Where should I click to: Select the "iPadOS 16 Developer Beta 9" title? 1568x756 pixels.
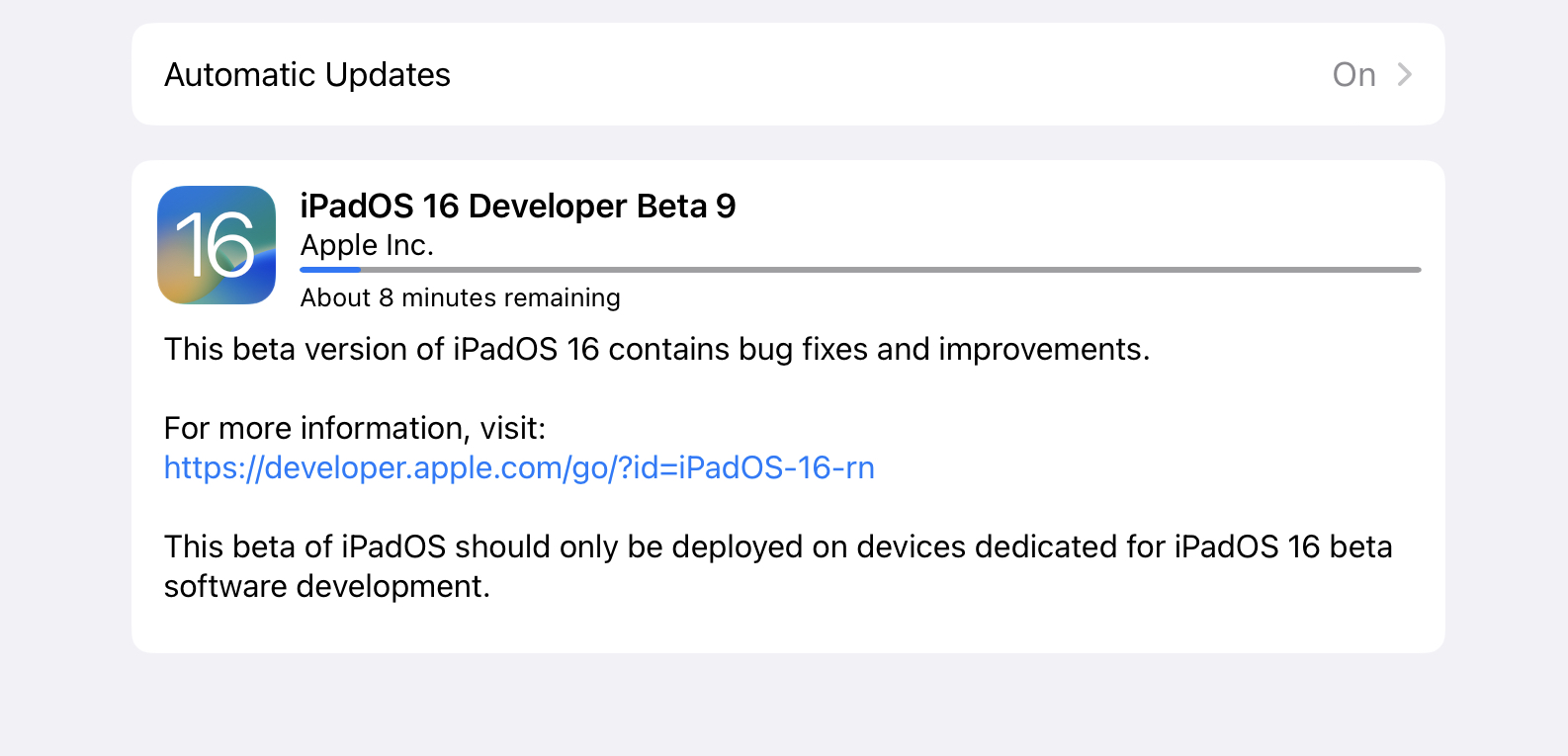point(517,207)
